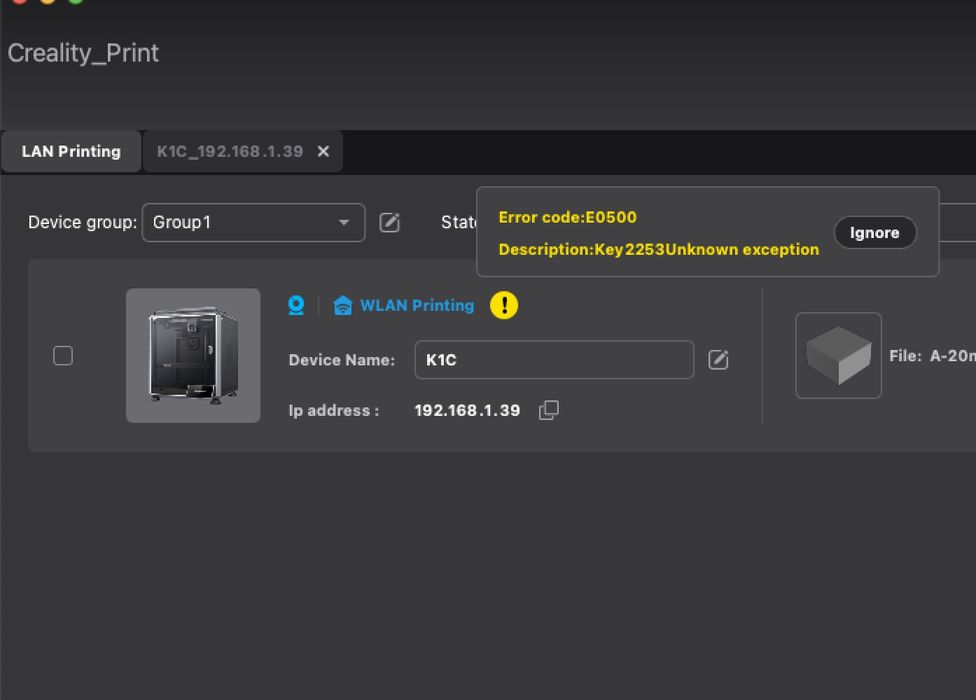
Task: Tick the K1C device selection checkbox
Action: pyautogui.click(x=63, y=355)
